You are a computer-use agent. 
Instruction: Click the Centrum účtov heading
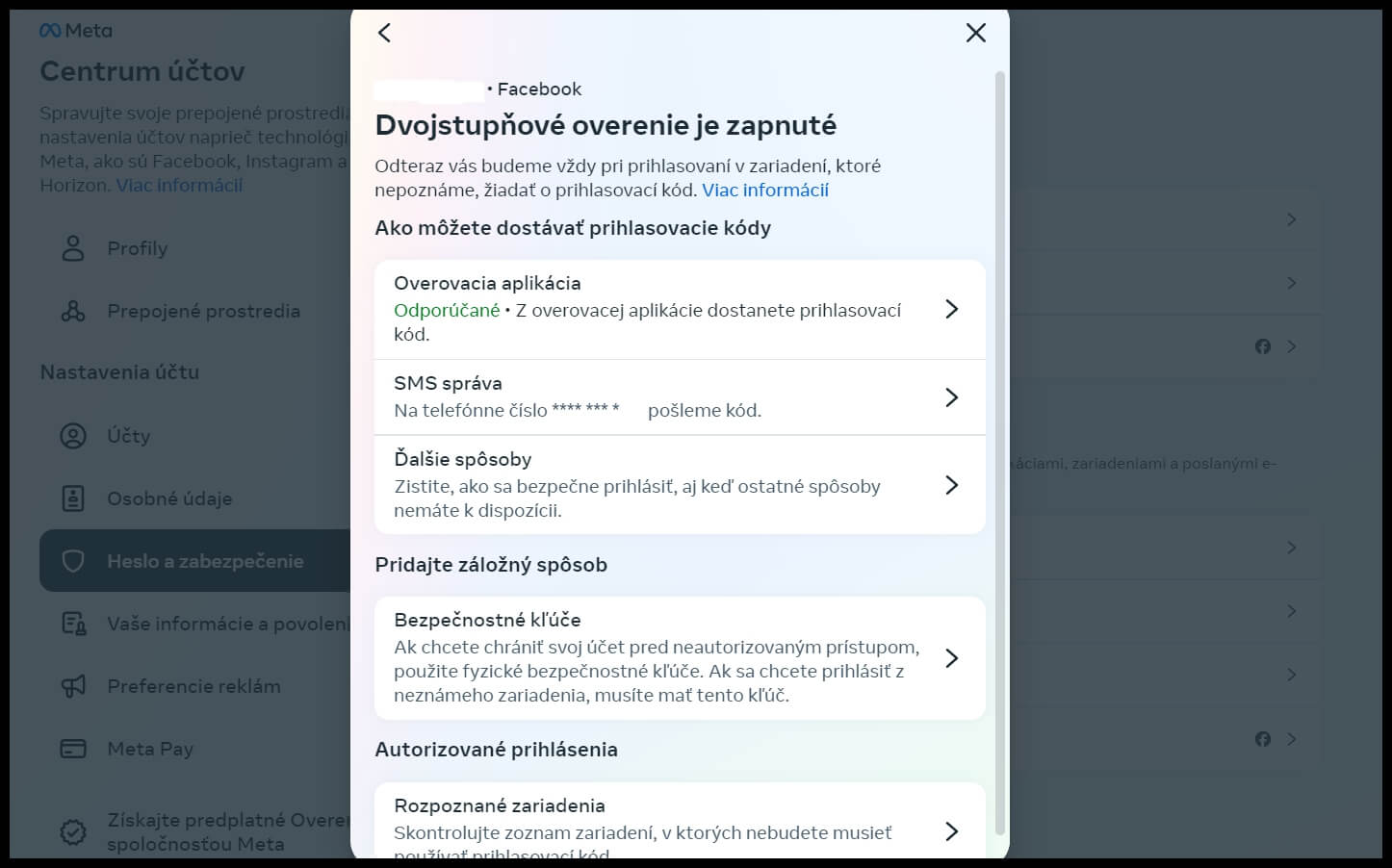[142, 71]
